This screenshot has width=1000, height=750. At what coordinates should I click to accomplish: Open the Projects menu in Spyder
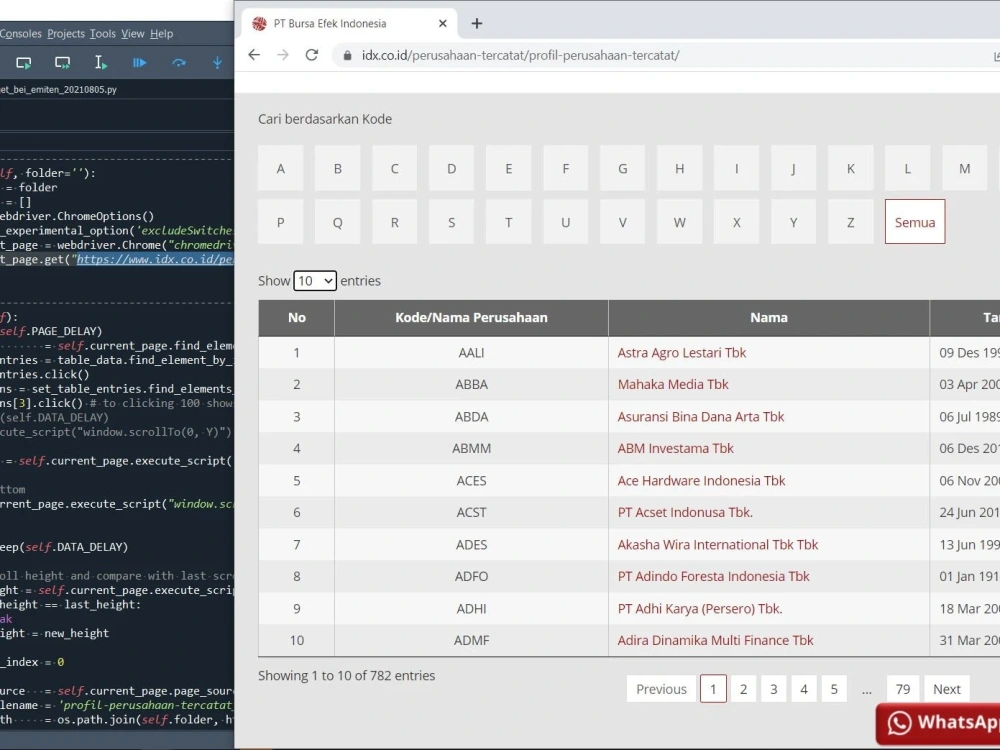coord(66,34)
